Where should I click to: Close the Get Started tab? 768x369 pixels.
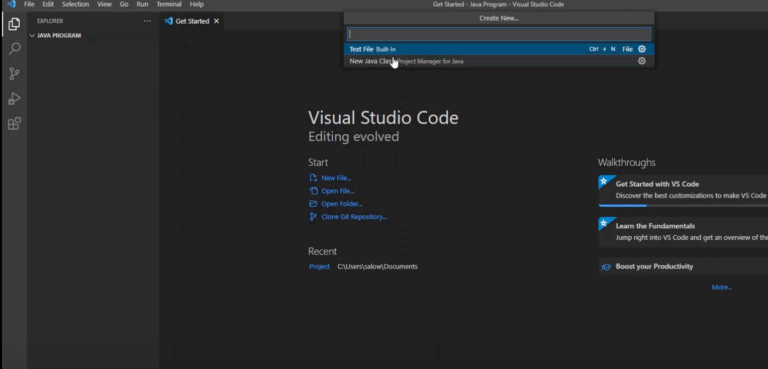pos(216,21)
